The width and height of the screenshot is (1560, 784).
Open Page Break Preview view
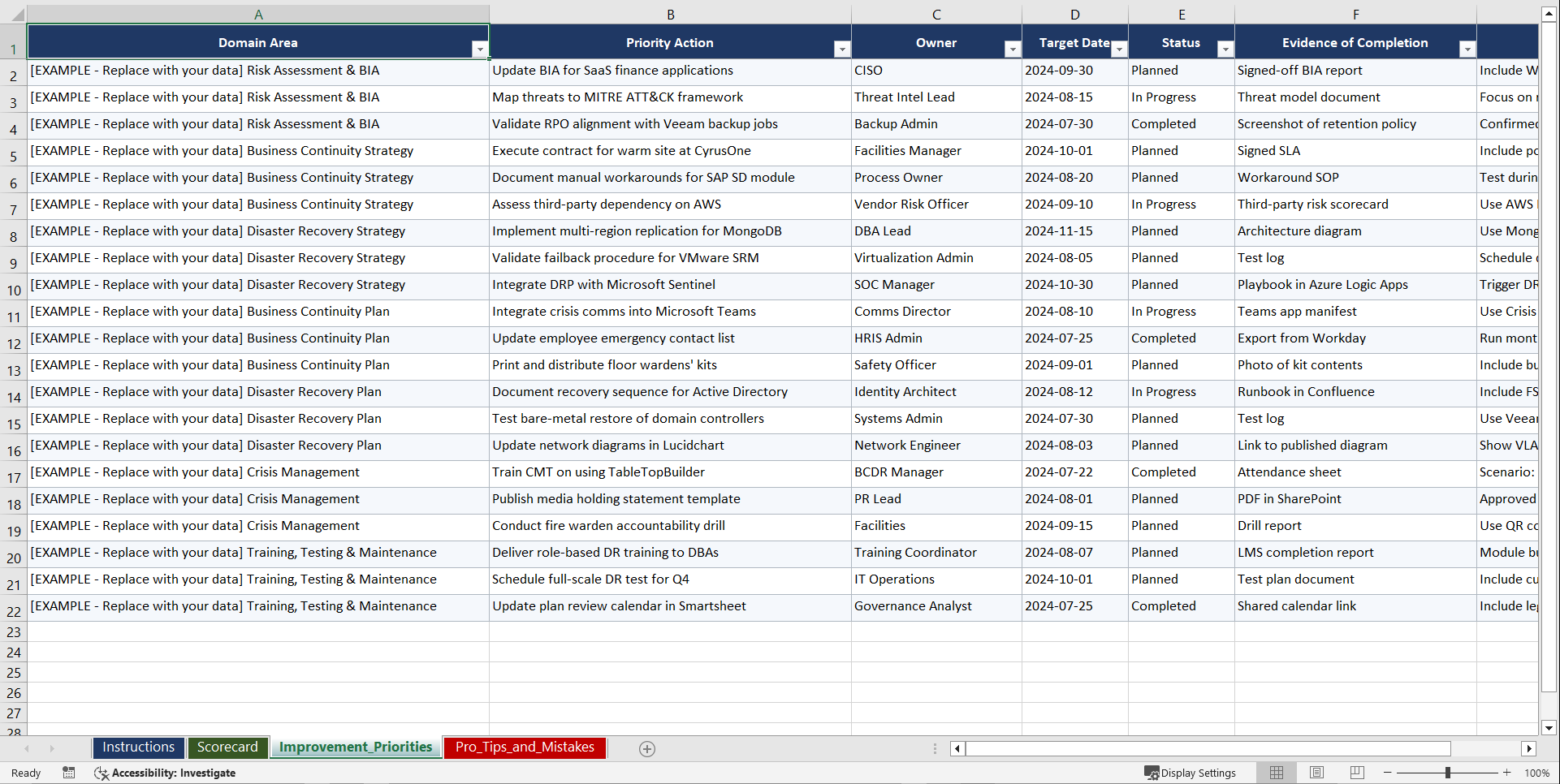[1355, 773]
